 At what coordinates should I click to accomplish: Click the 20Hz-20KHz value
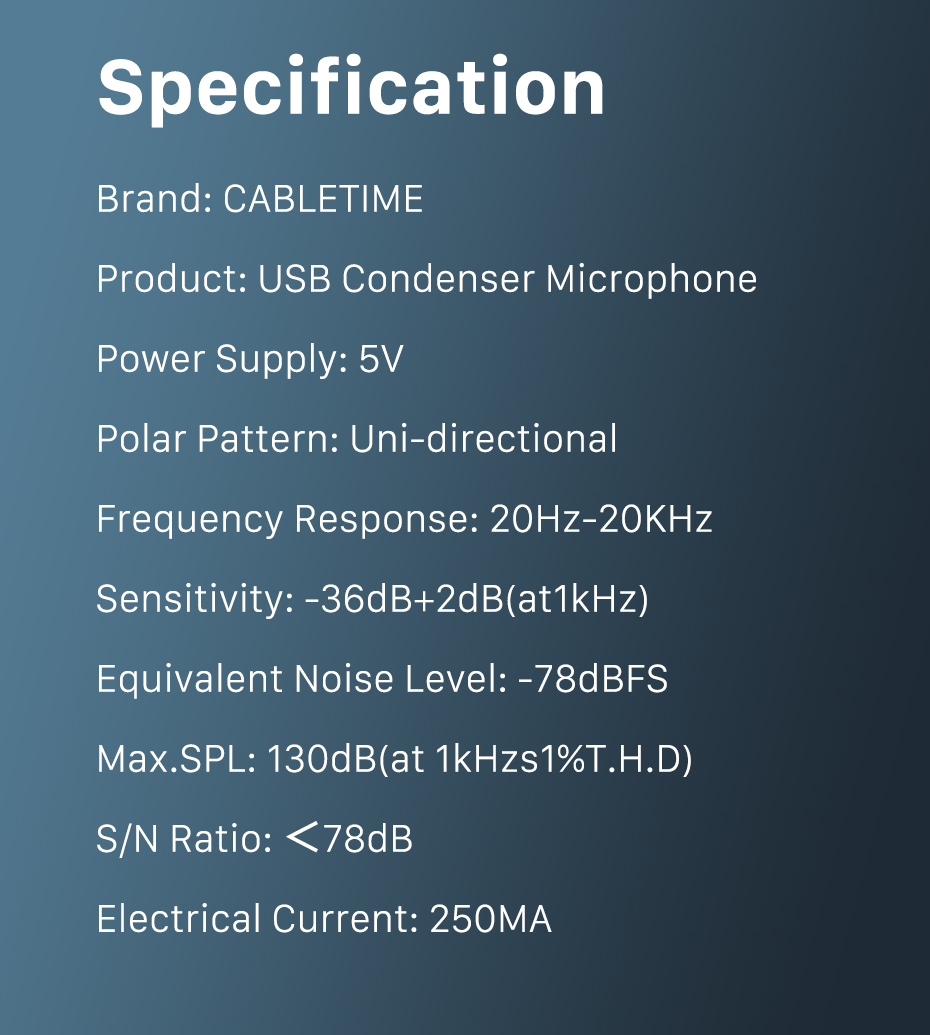pos(601,519)
